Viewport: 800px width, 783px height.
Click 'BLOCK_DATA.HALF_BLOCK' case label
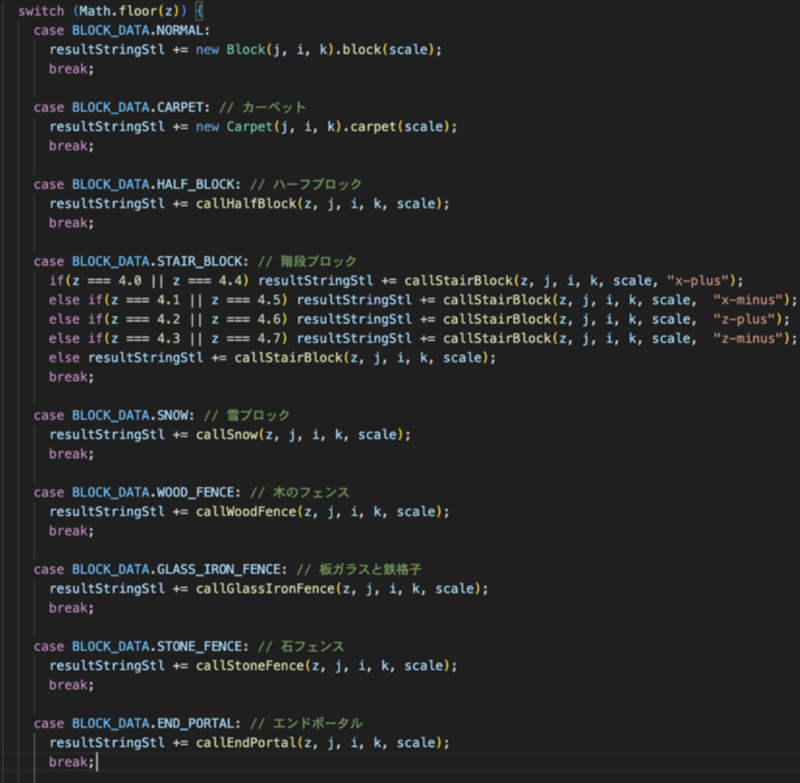[153, 184]
